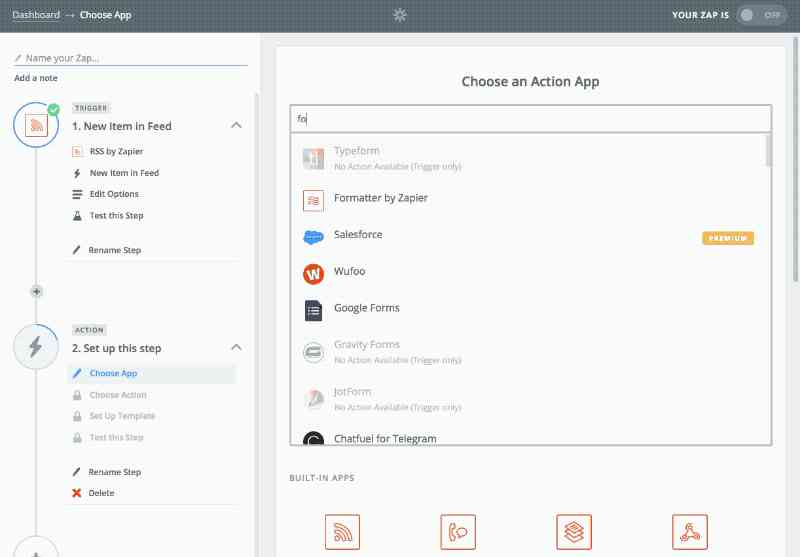Image resolution: width=800 pixels, height=557 pixels.
Task: Click the action step lightning bolt circle
Action: (36, 347)
